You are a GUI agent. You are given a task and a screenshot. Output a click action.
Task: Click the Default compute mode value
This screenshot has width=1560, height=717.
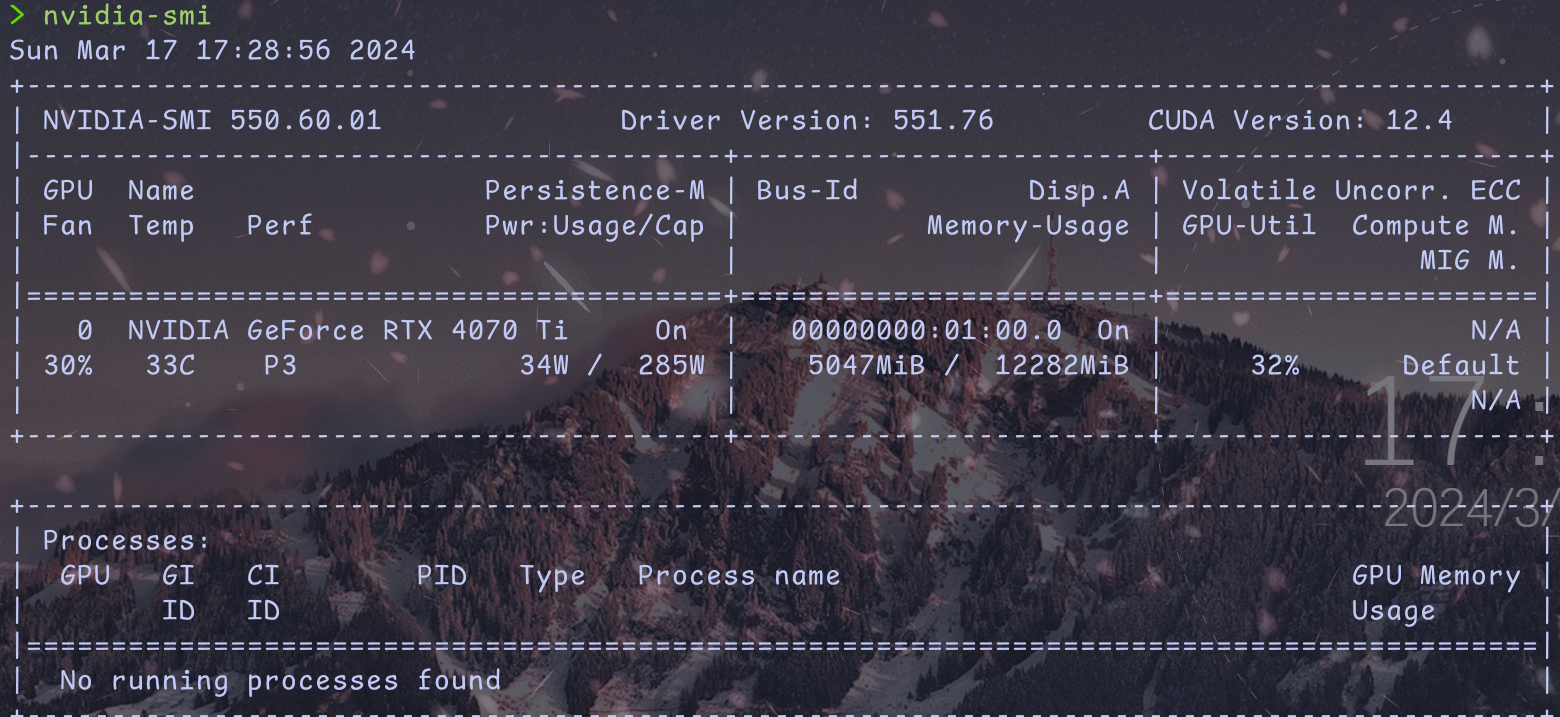pos(1461,366)
